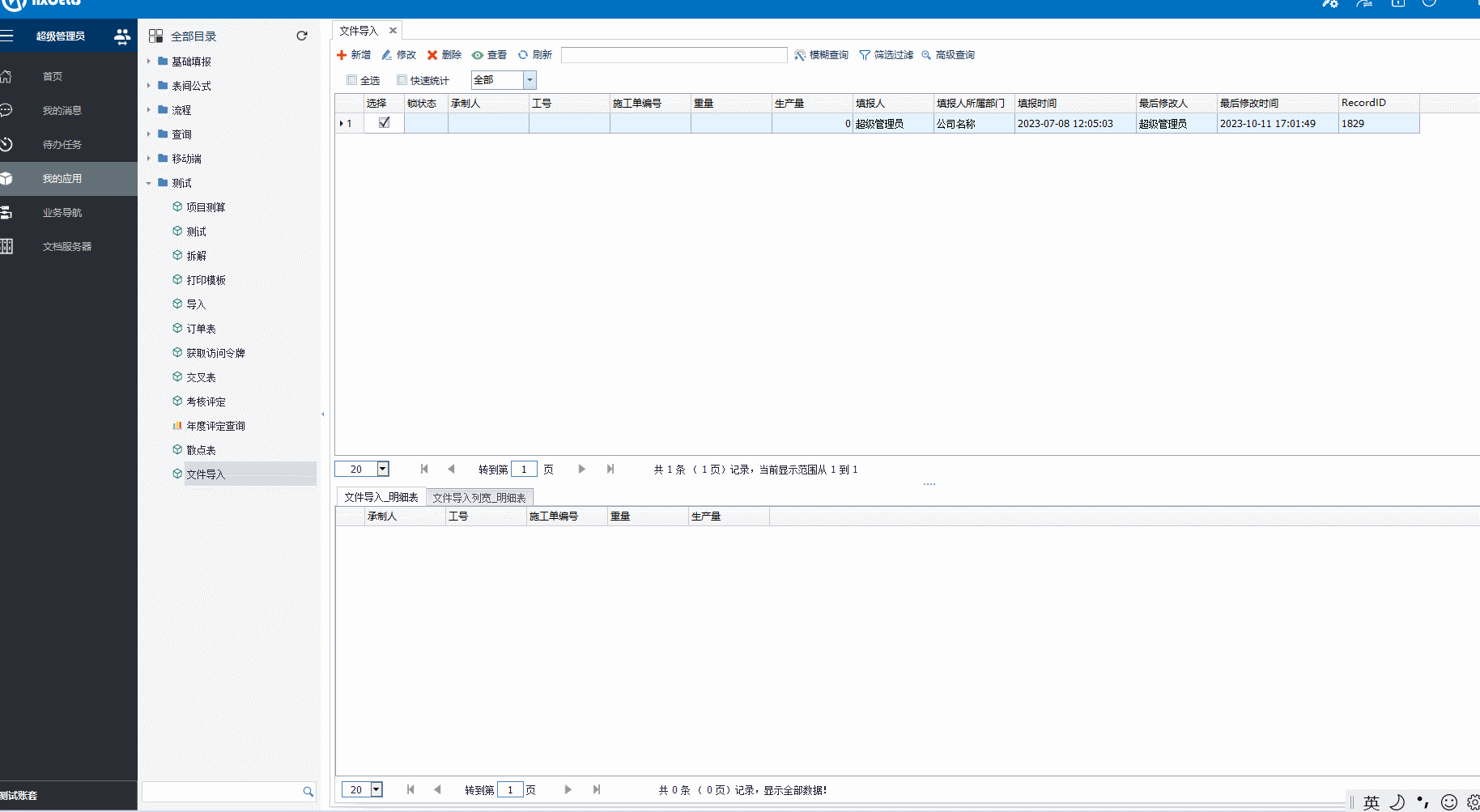Viewport: 1480px width, 812px height.
Task: Click the fuzzy search text field
Action: click(x=674, y=55)
